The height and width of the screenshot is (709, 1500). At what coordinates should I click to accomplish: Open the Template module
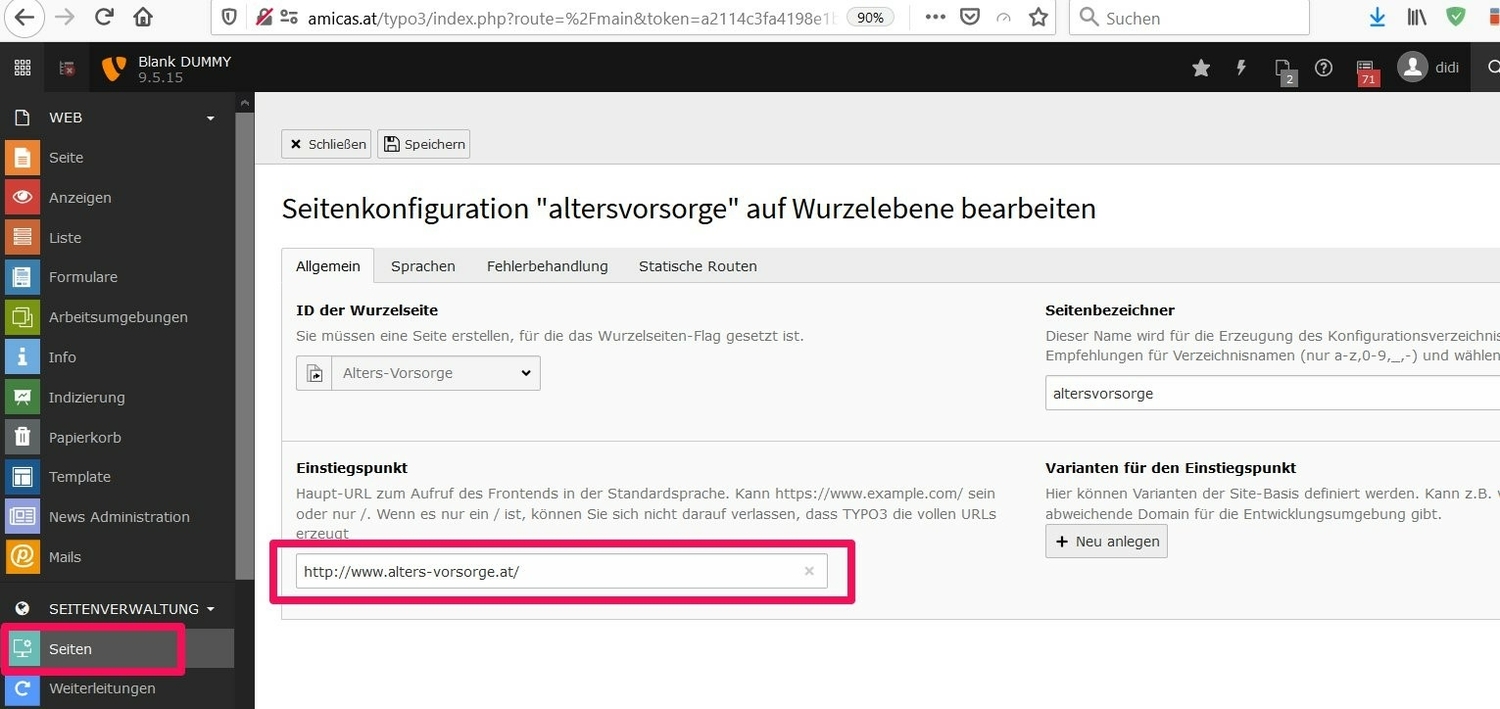tap(117, 477)
